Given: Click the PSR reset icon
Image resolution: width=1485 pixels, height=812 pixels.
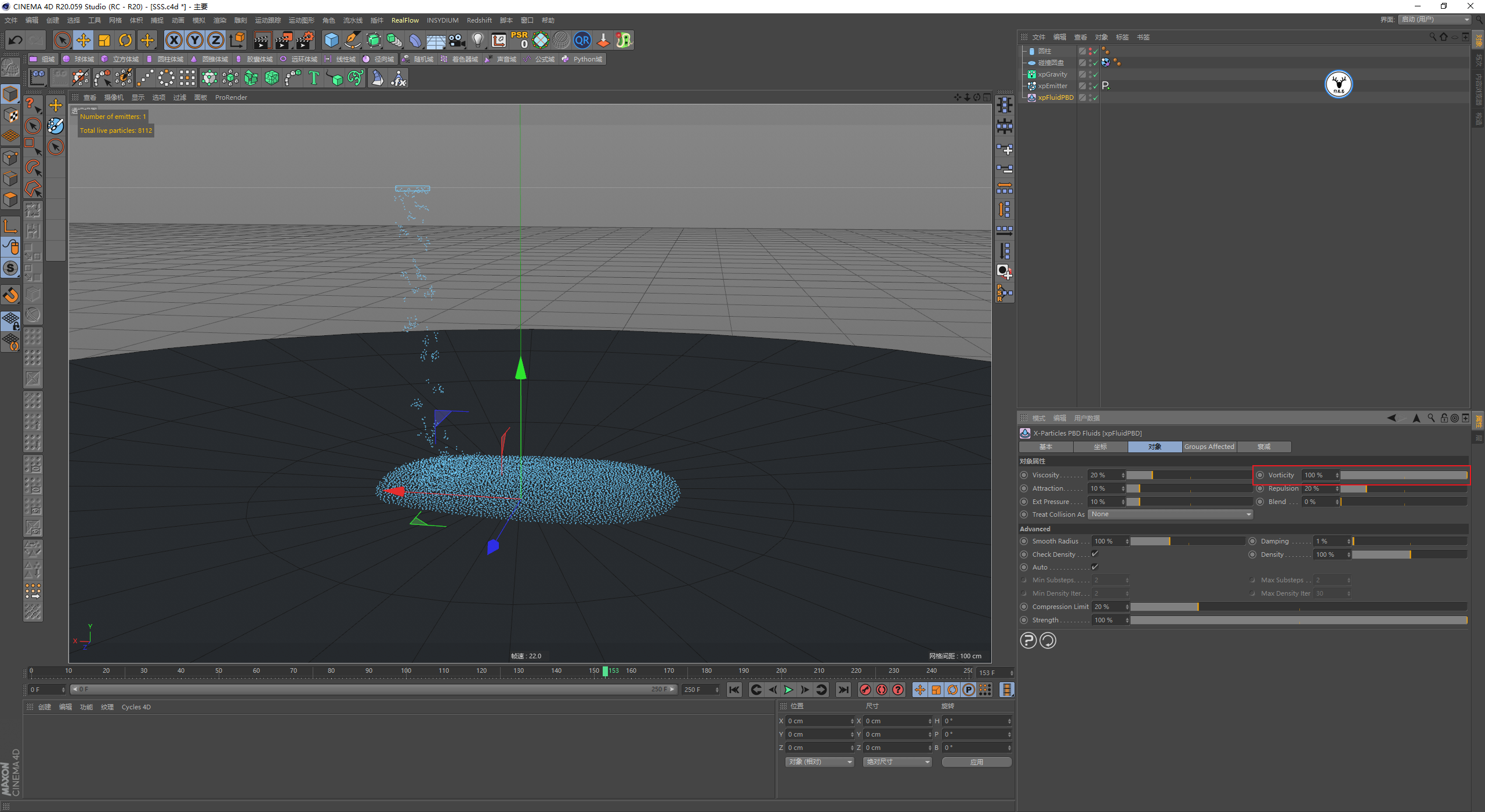Looking at the screenshot, I should [520, 40].
